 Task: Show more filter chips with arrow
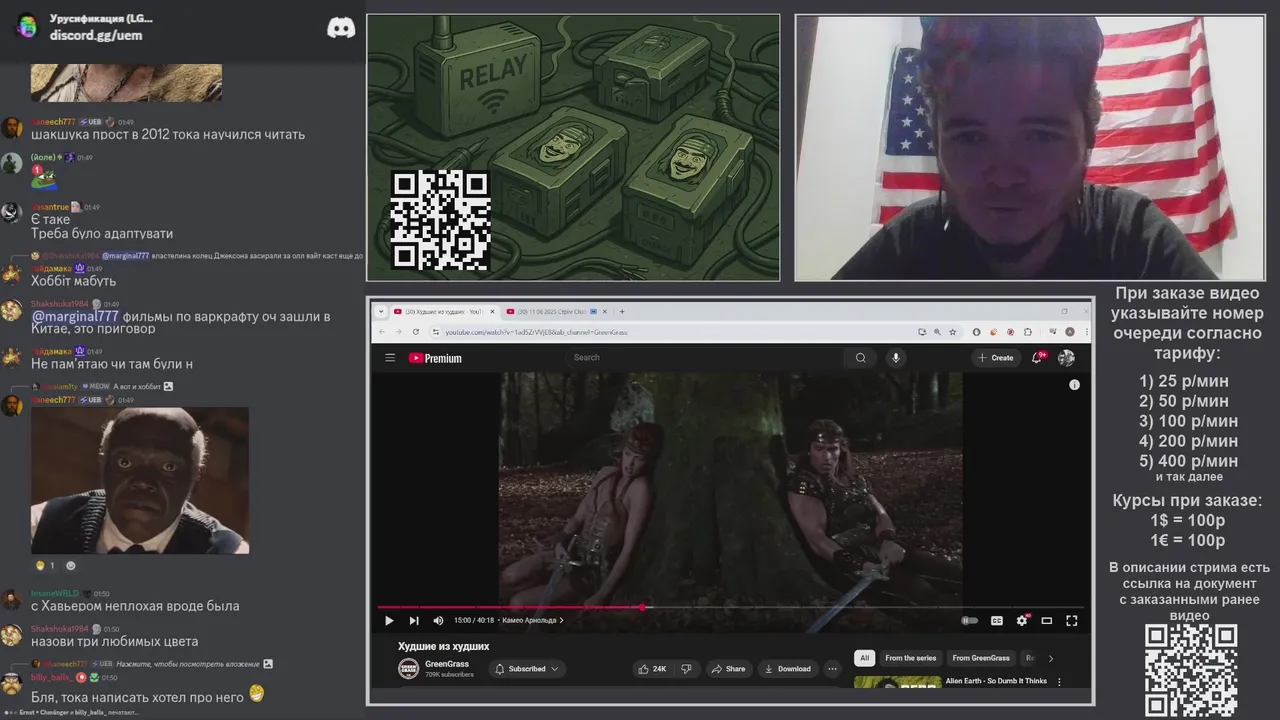click(x=1050, y=658)
